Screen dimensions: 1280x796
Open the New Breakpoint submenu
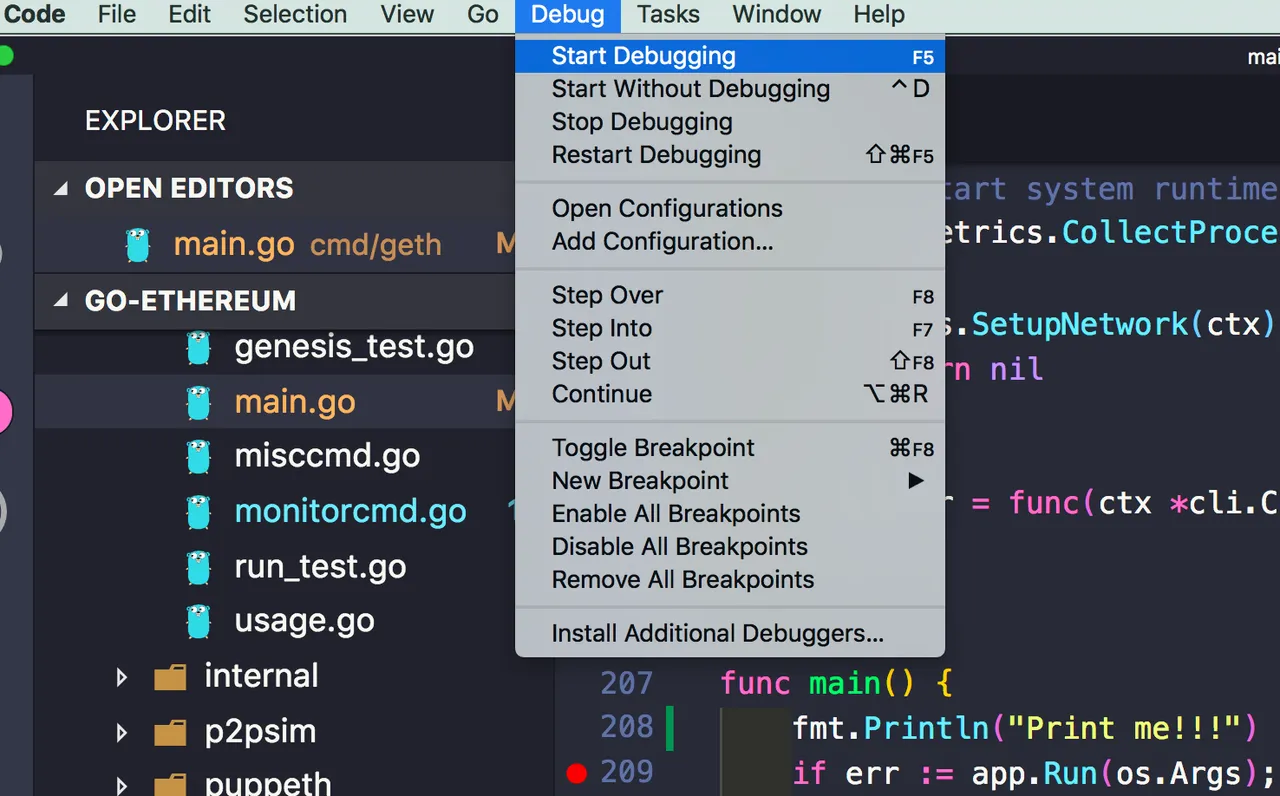(x=730, y=480)
